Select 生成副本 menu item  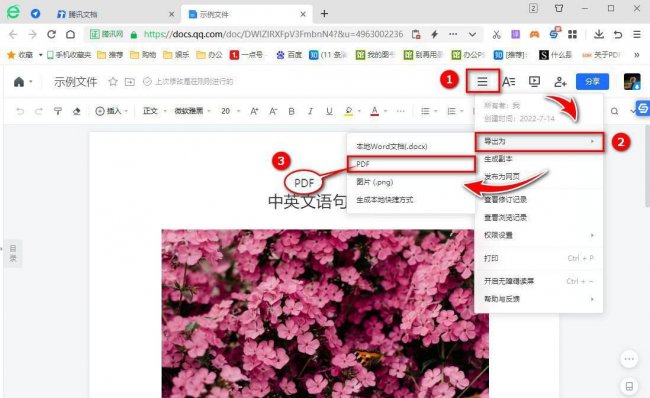point(539,159)
